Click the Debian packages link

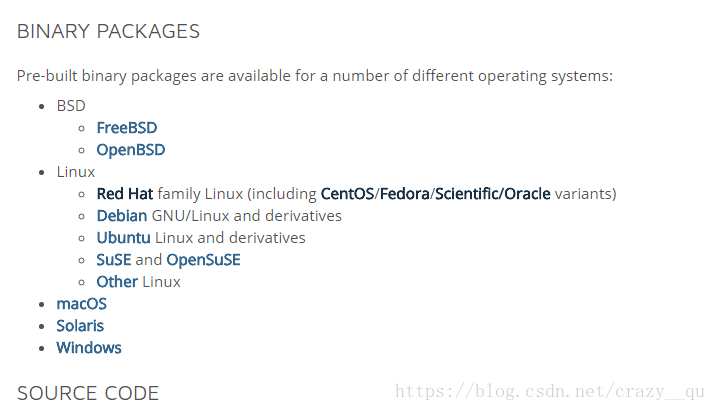coord(121,216)
